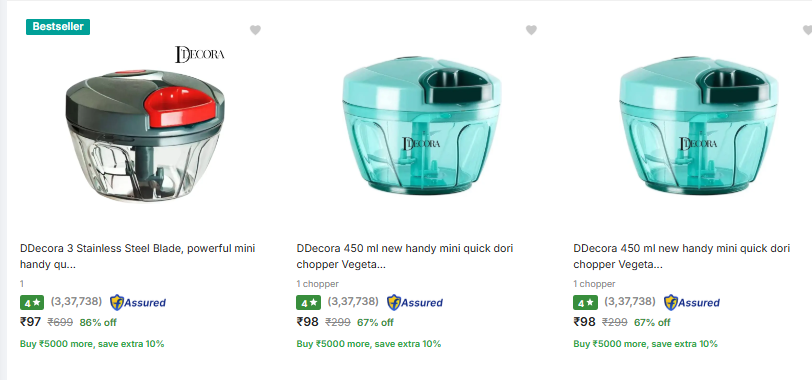Click the 4-star rating badge of middle product

pos(309,303)
